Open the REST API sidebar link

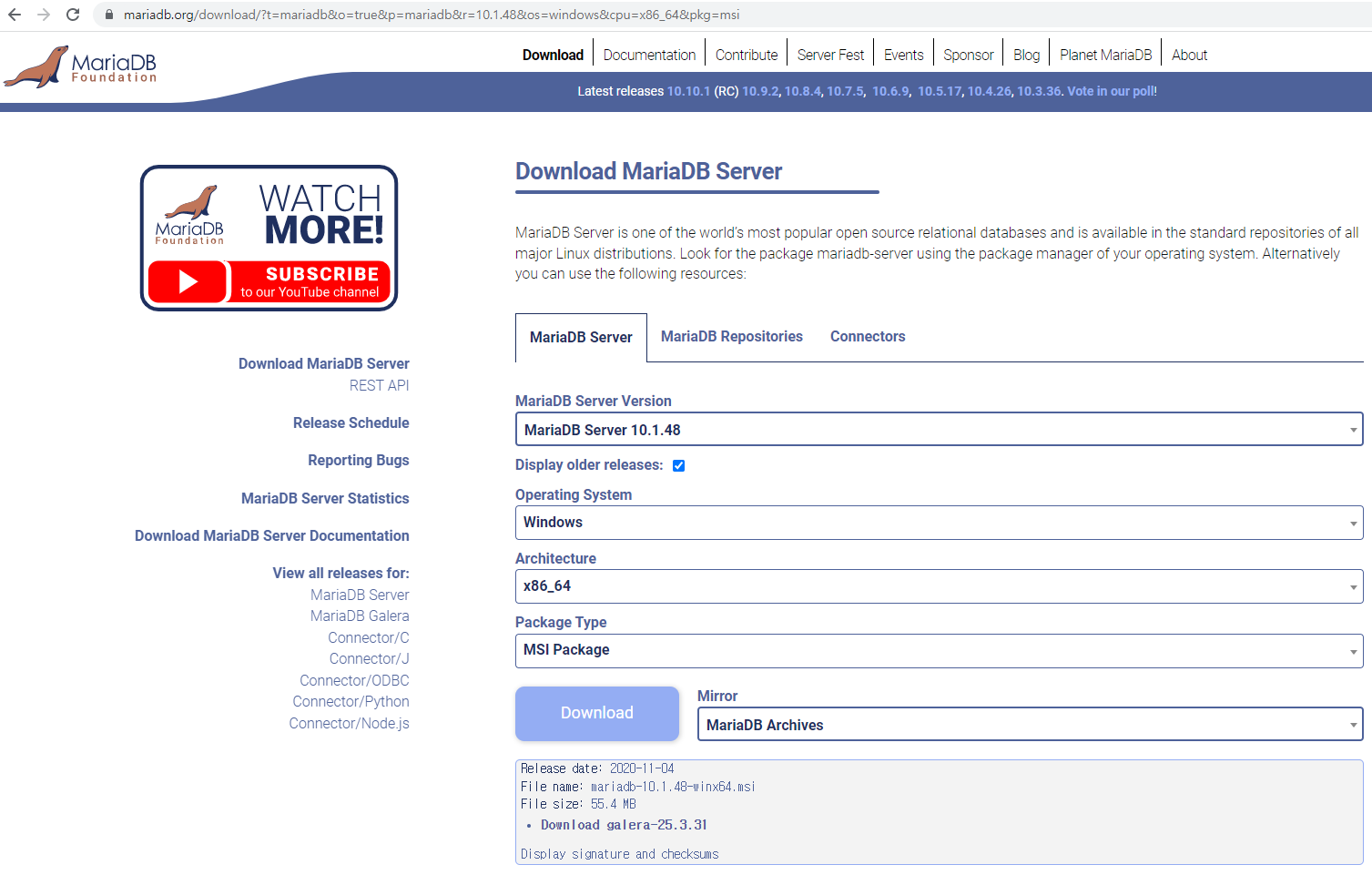point(380,385)
